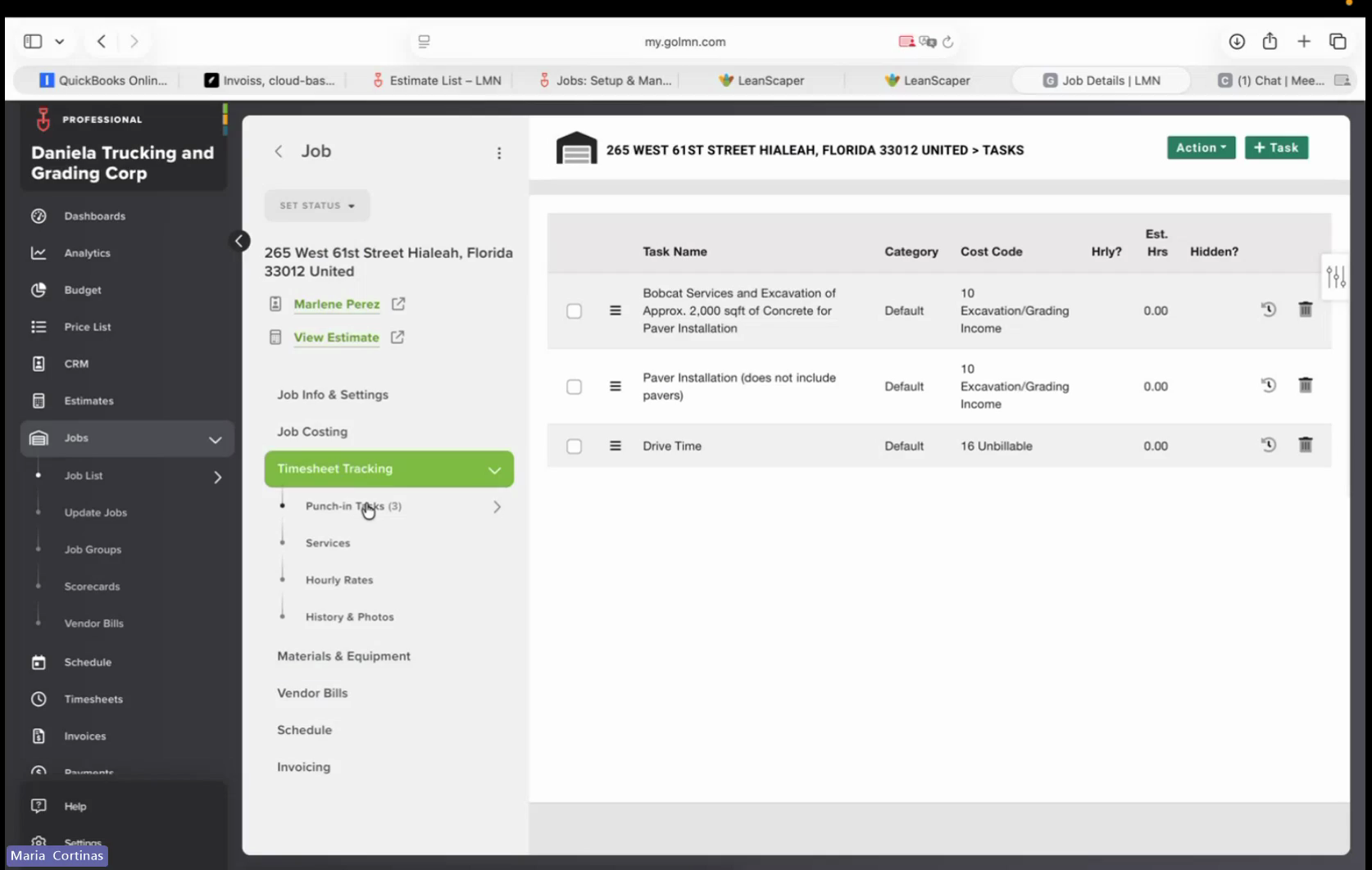
Task: Check the Drive Time task checkbox
Action: 574,446
